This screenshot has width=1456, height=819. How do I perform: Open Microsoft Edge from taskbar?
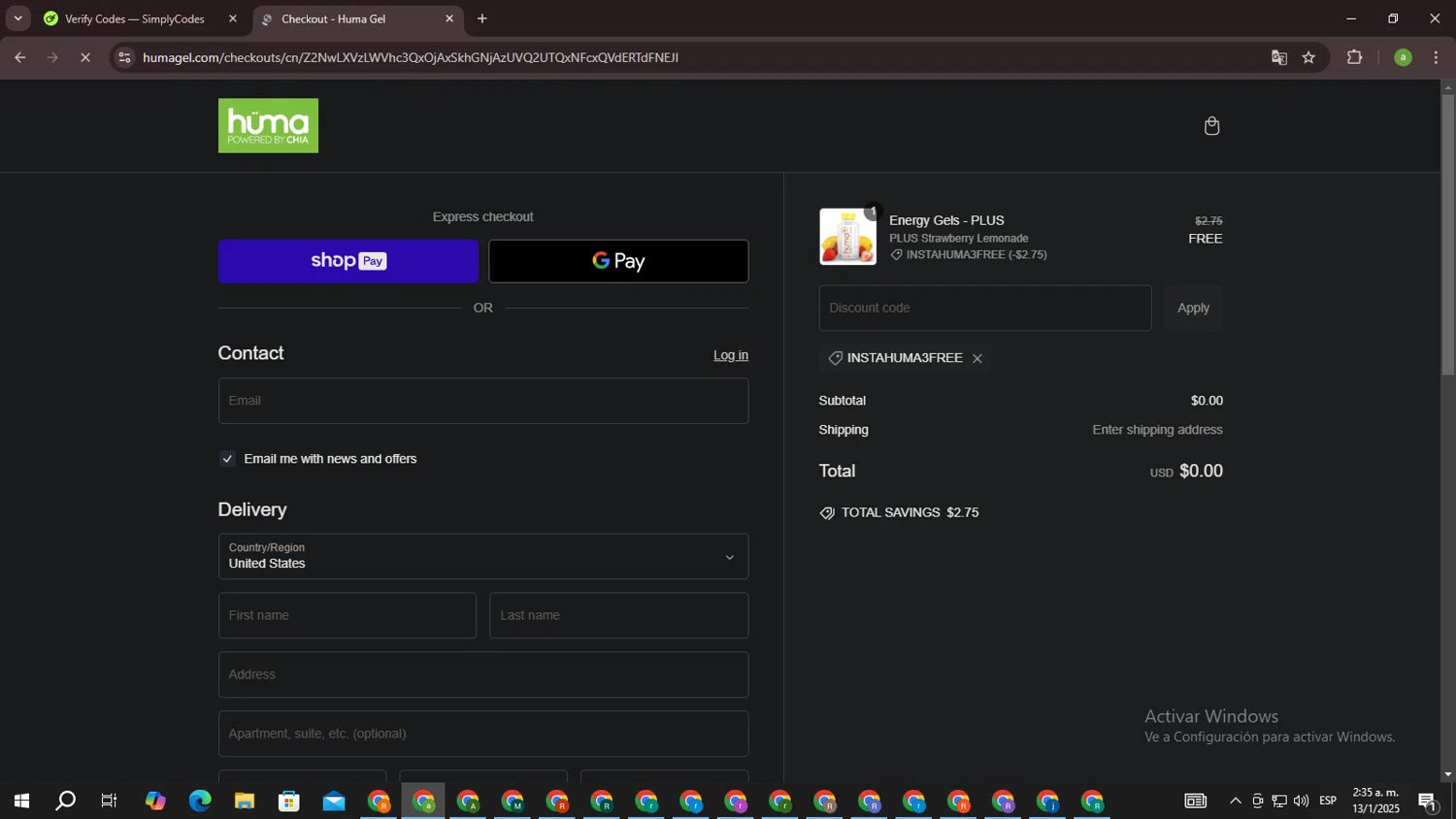(x=200, y=802)
